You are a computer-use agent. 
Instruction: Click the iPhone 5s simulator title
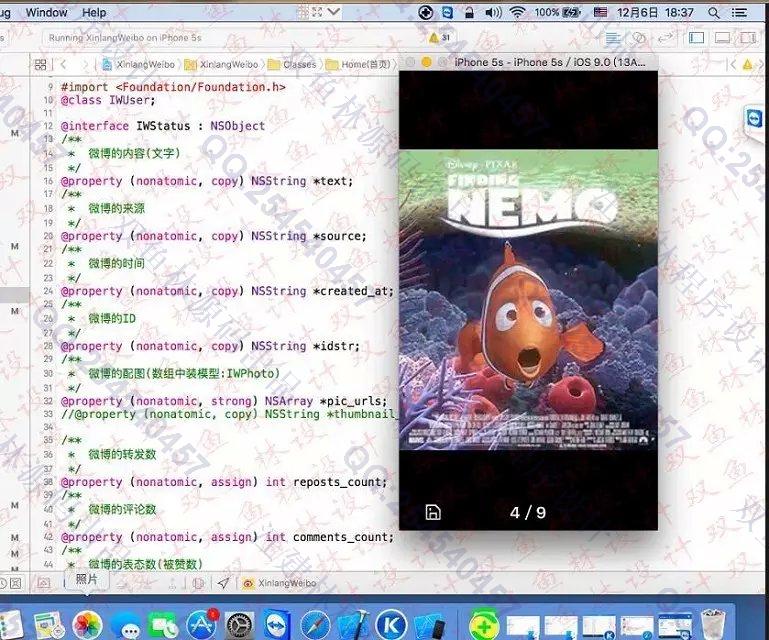click(x=550, y=62)
